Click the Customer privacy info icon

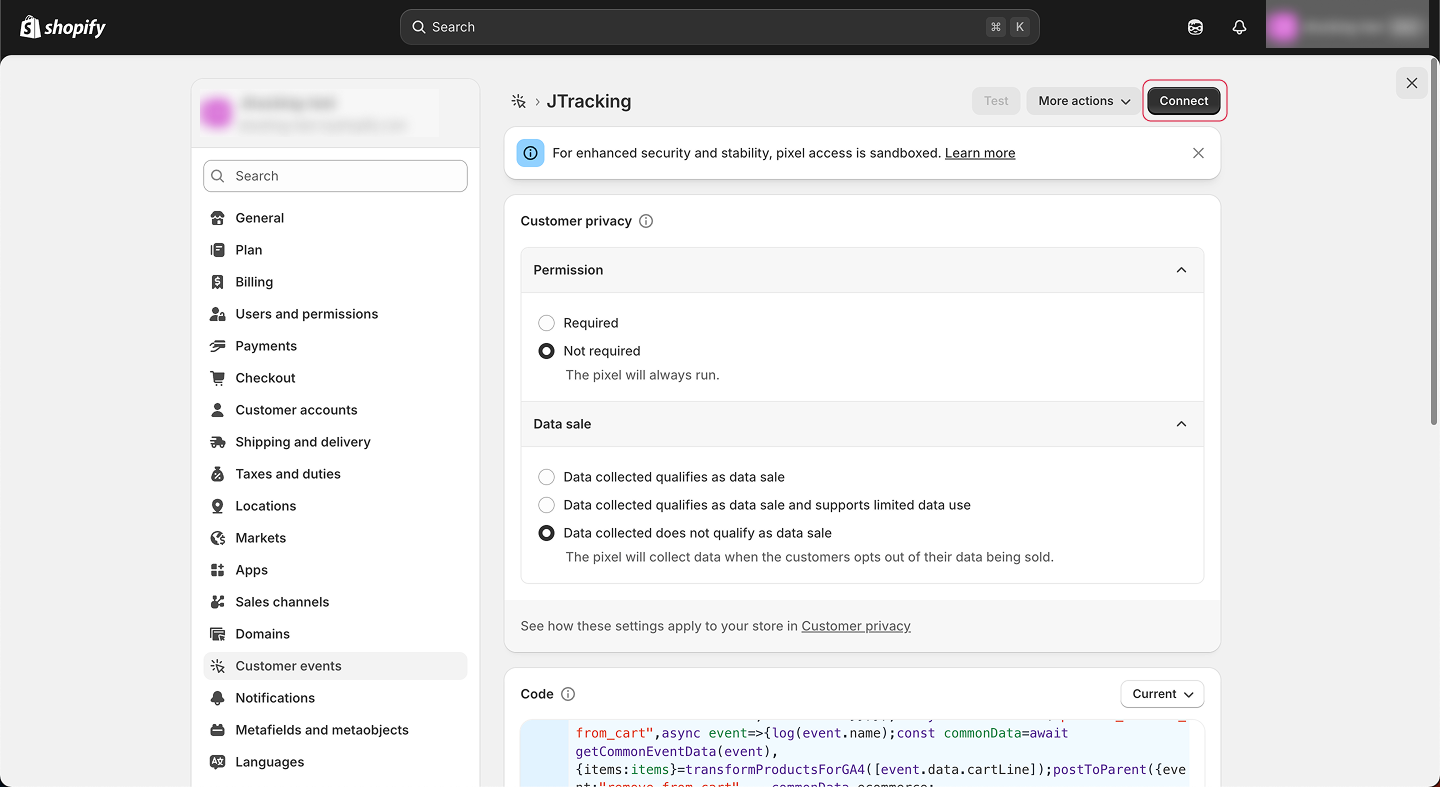click(x=646, y=221)
